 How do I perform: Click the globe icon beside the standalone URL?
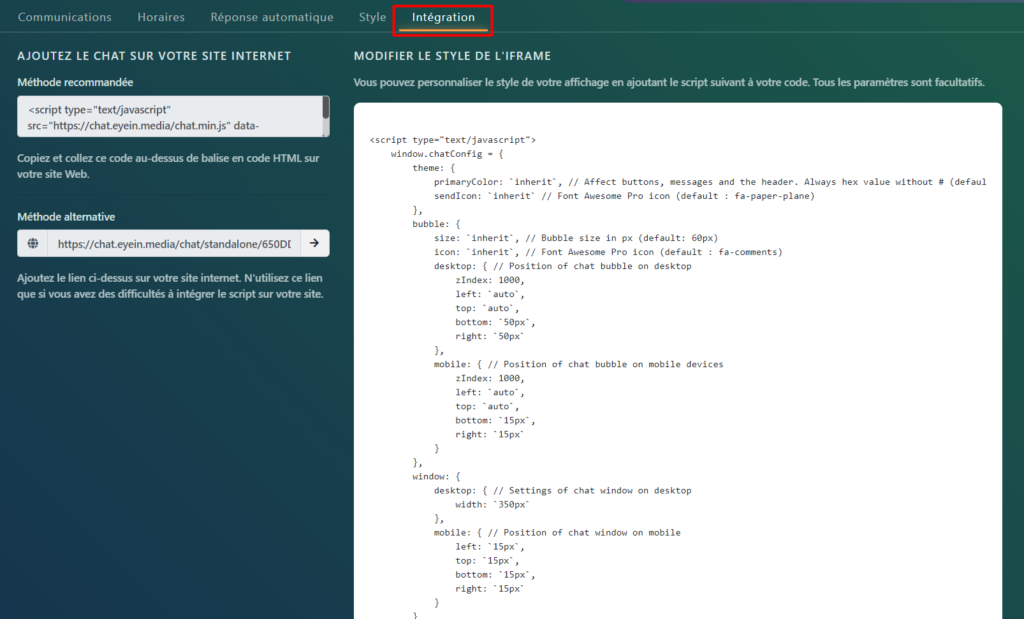click(33, 243)
